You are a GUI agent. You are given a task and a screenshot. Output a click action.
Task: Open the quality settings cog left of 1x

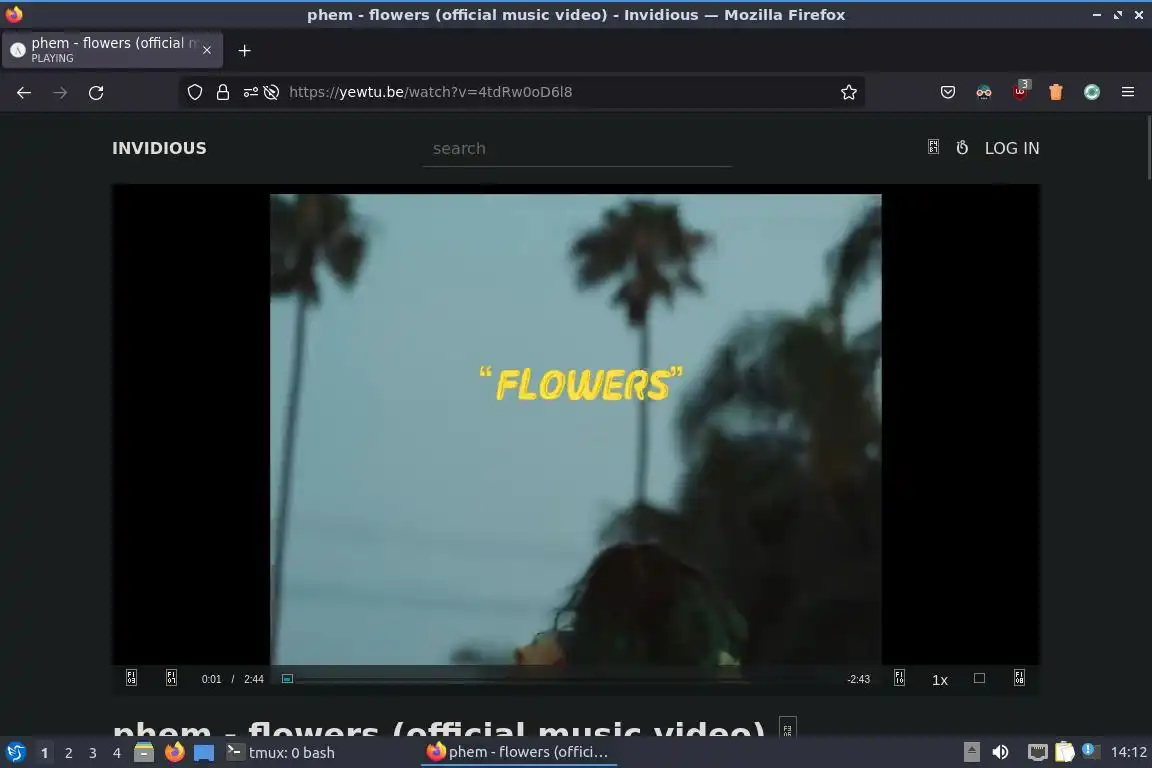(x=899, y=678)
